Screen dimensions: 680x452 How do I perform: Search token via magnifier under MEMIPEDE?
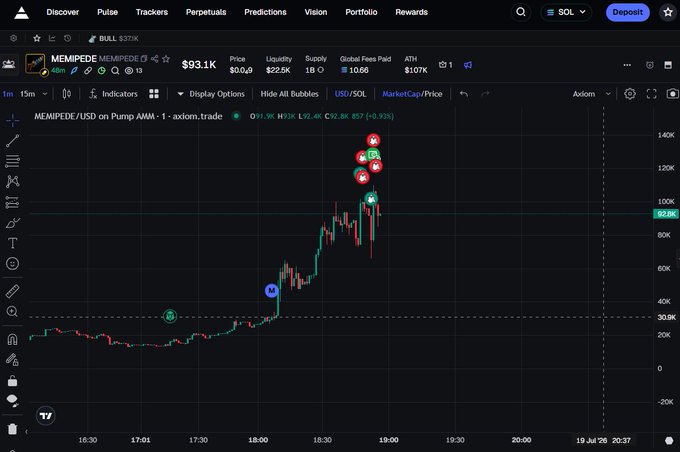115,70
